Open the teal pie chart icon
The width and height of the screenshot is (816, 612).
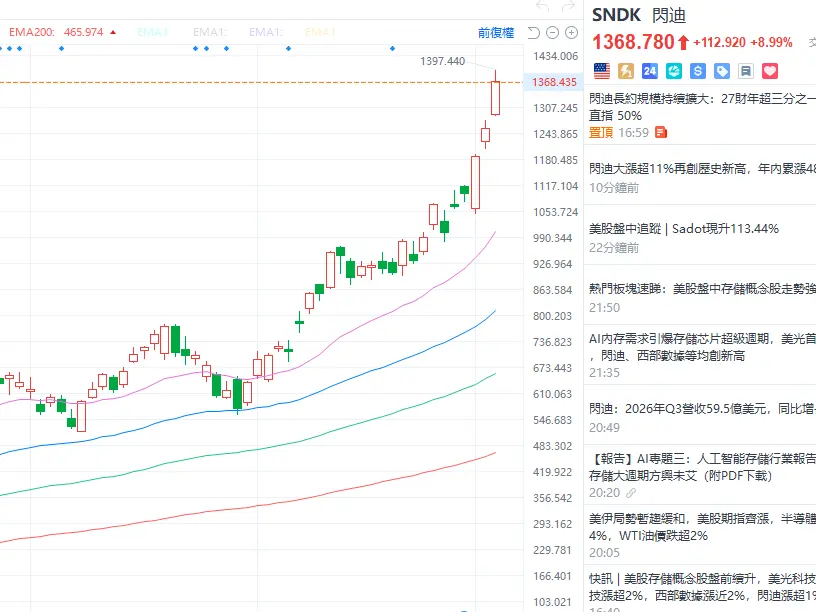[x=674, y=71]
